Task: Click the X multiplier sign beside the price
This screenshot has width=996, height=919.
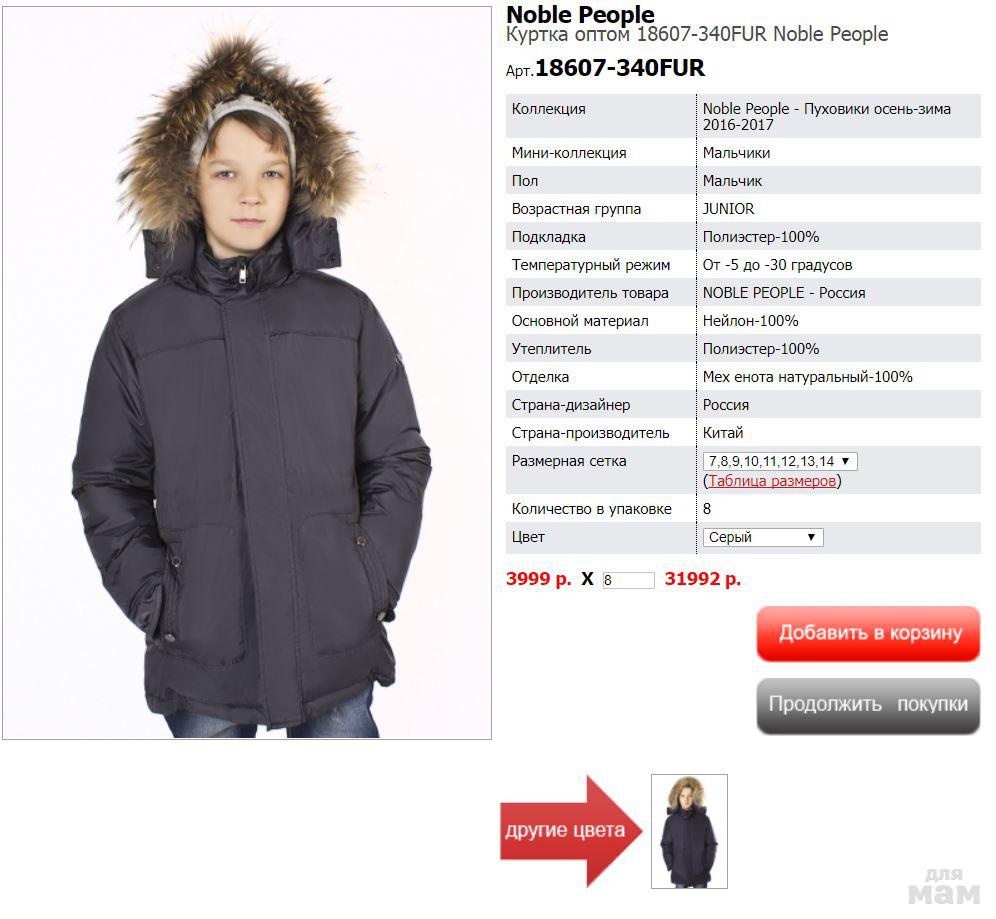Action: [x=587, y=579]
